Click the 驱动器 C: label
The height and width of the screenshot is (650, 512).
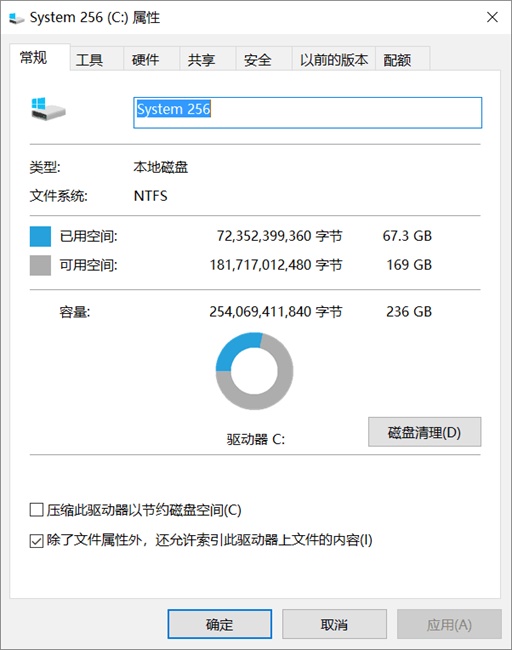256,439
